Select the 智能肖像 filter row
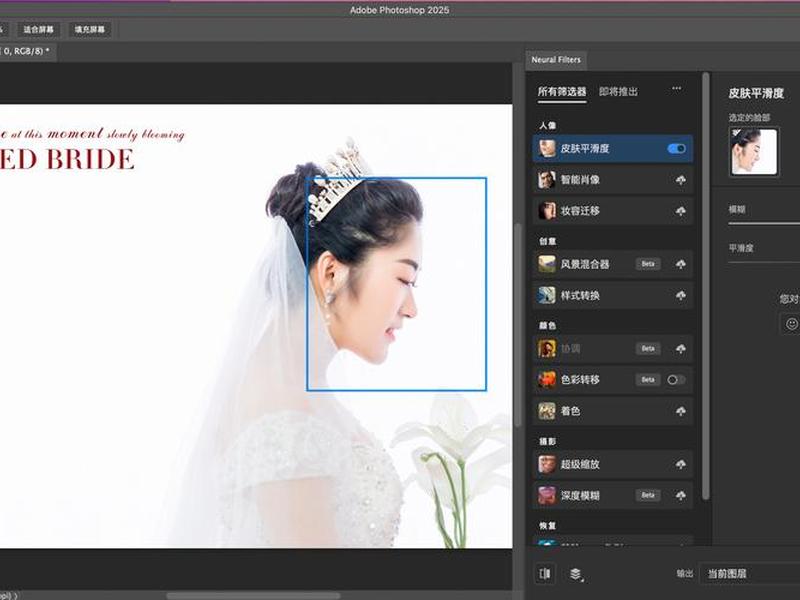The height and width of the screenshot is (600, 800). click(612, 180)
